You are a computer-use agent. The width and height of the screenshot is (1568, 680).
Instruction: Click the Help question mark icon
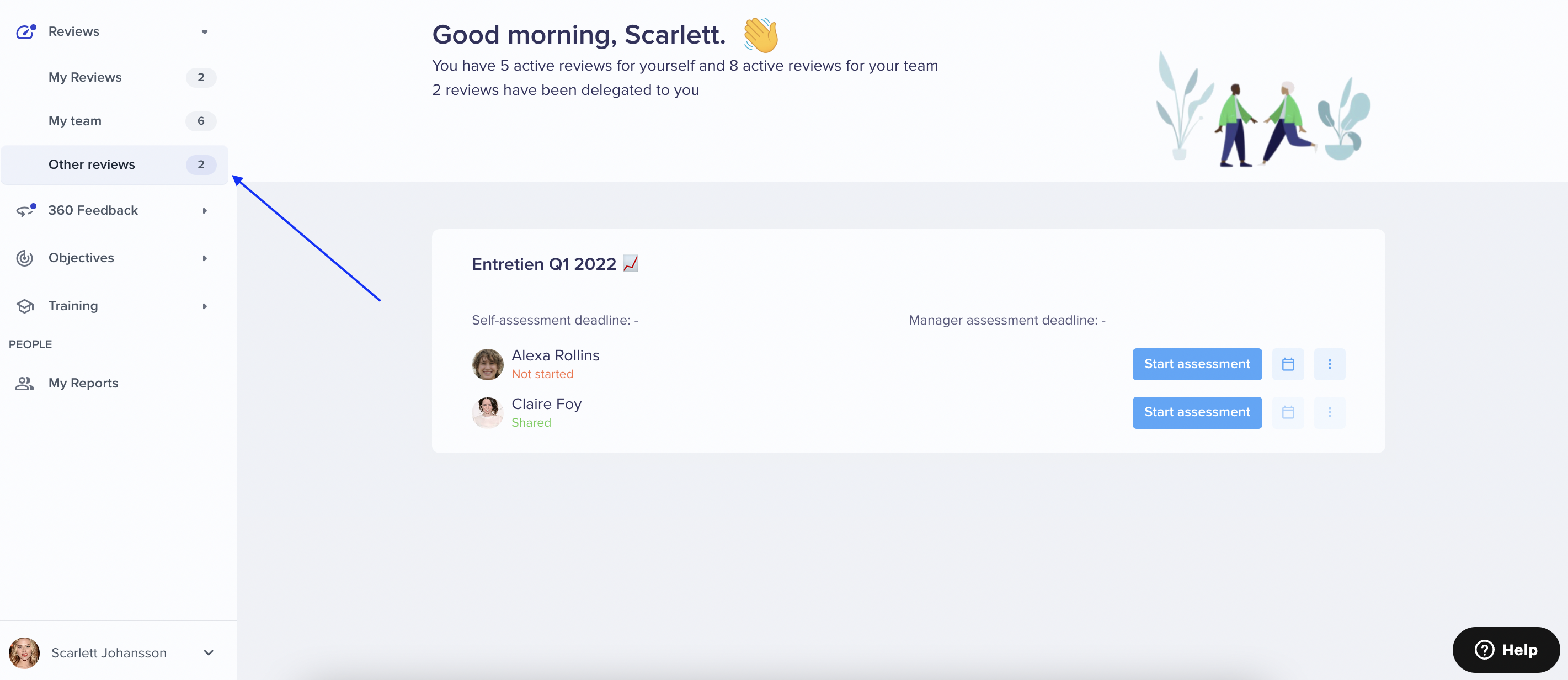[x=1484, y=650]
